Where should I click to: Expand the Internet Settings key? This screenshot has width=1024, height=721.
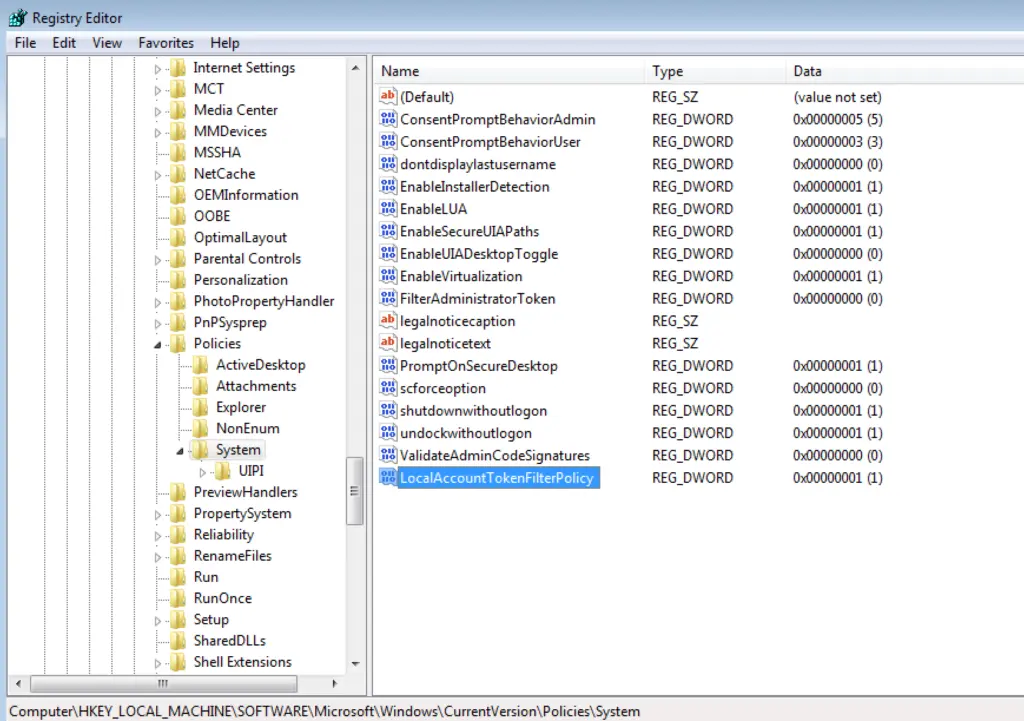click(157, 69)
